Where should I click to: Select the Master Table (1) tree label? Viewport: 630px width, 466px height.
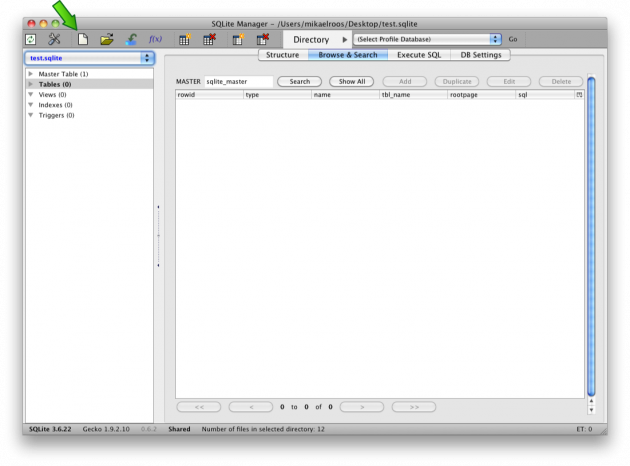coord(63,74)
